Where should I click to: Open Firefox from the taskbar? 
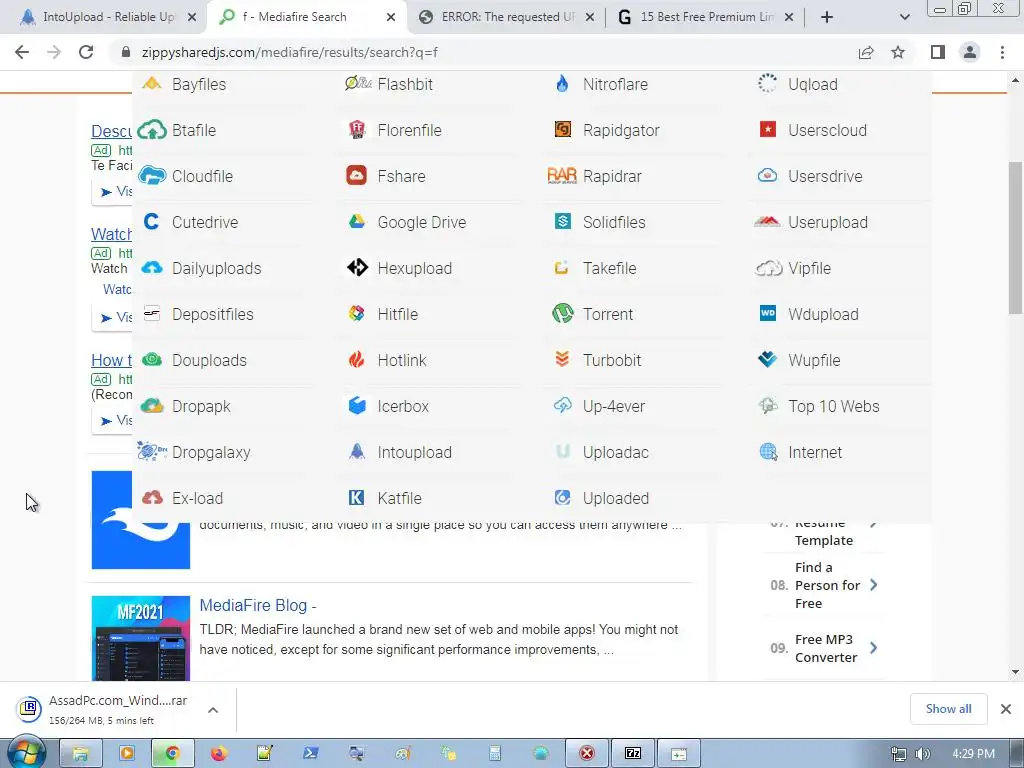218,754
